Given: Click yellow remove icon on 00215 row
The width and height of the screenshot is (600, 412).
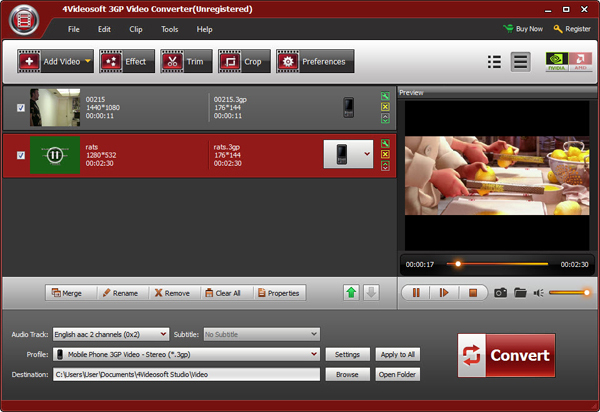Looking at the screenshot, I should pyautogui.click(x=385, y=107).
